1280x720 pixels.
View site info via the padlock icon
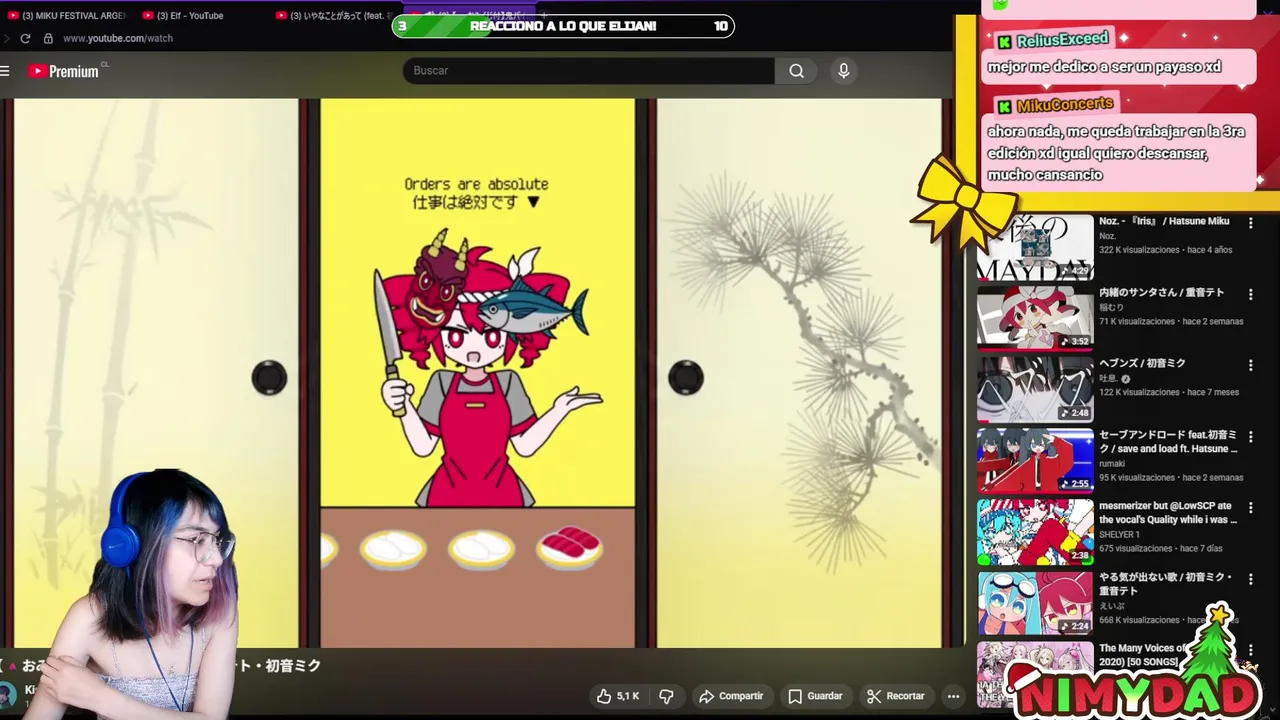click(48, 38)
